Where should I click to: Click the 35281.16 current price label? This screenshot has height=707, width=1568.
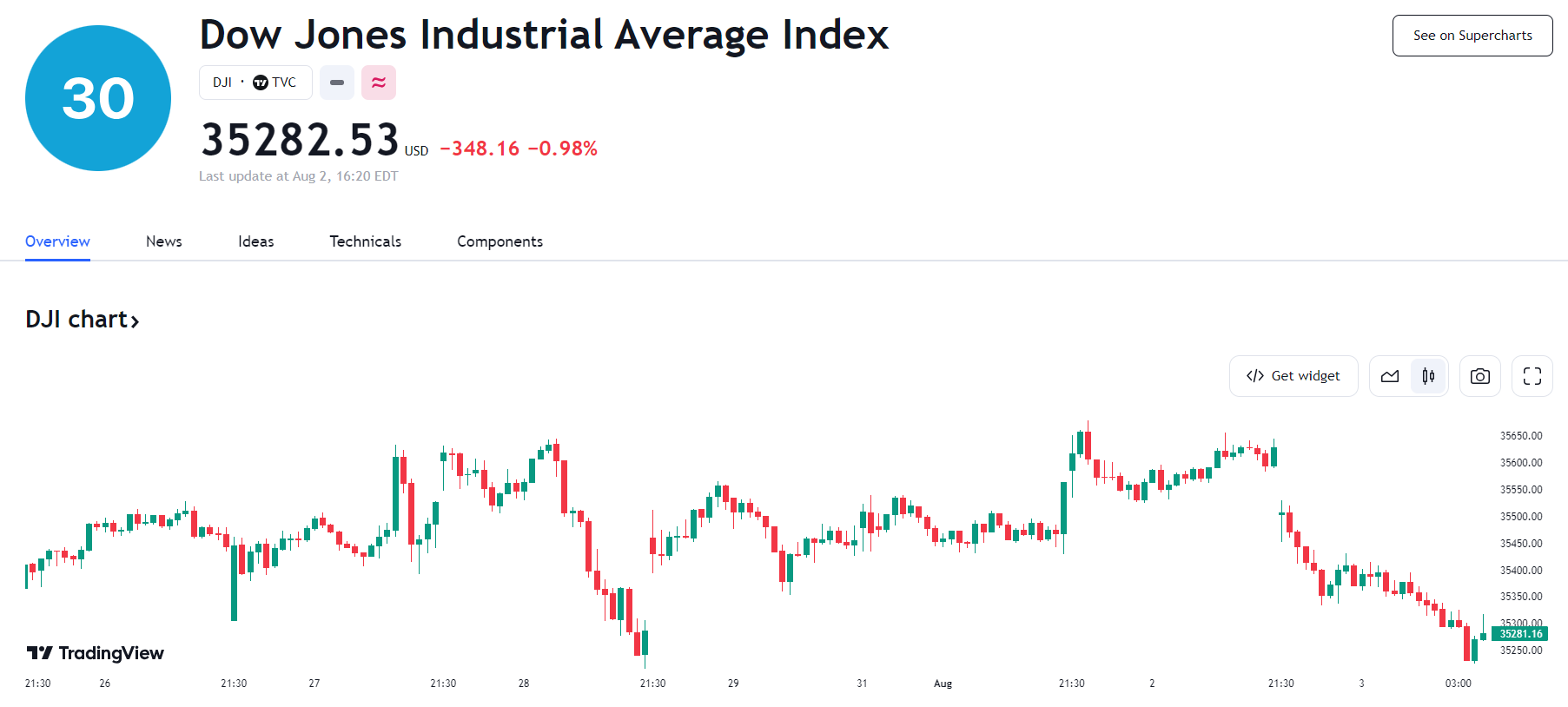1520,634
